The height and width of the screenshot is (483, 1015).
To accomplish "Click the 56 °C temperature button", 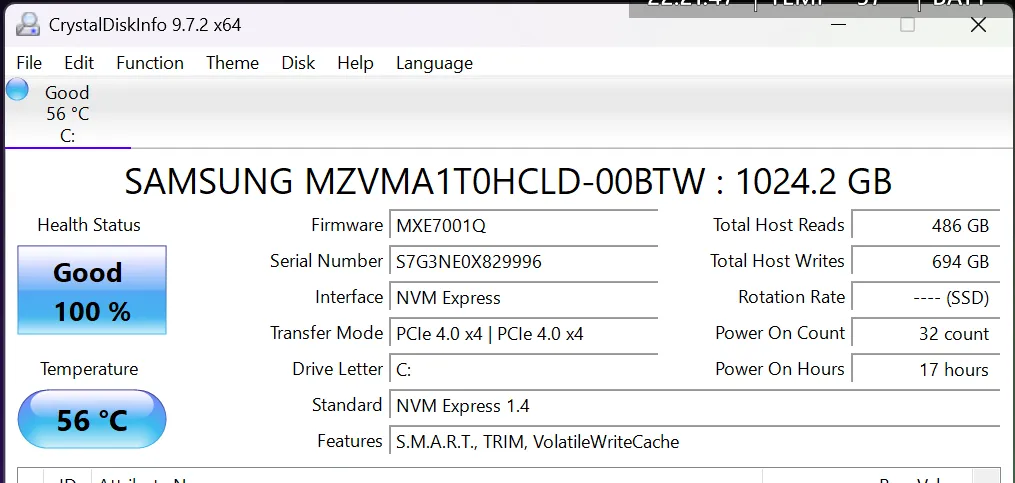I will point(92,420).
